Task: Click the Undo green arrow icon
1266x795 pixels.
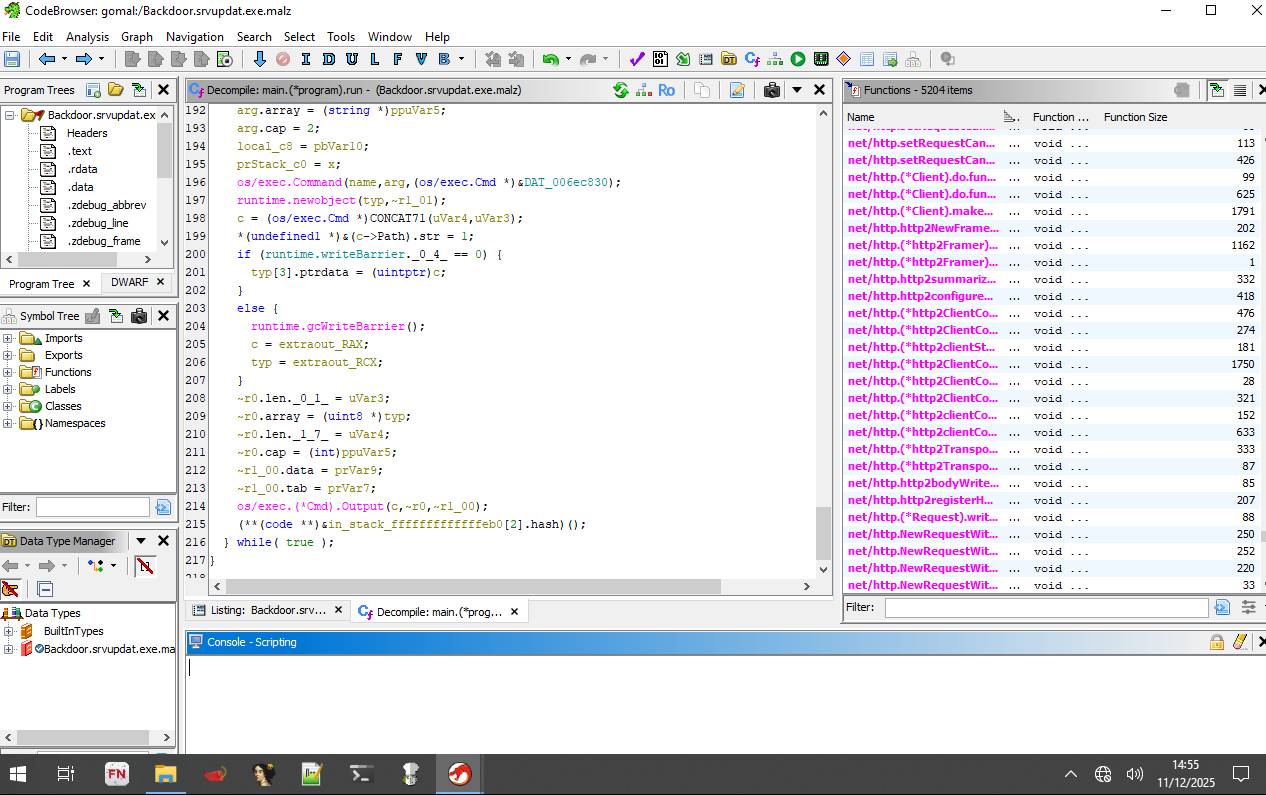Action: pos(550,59)
